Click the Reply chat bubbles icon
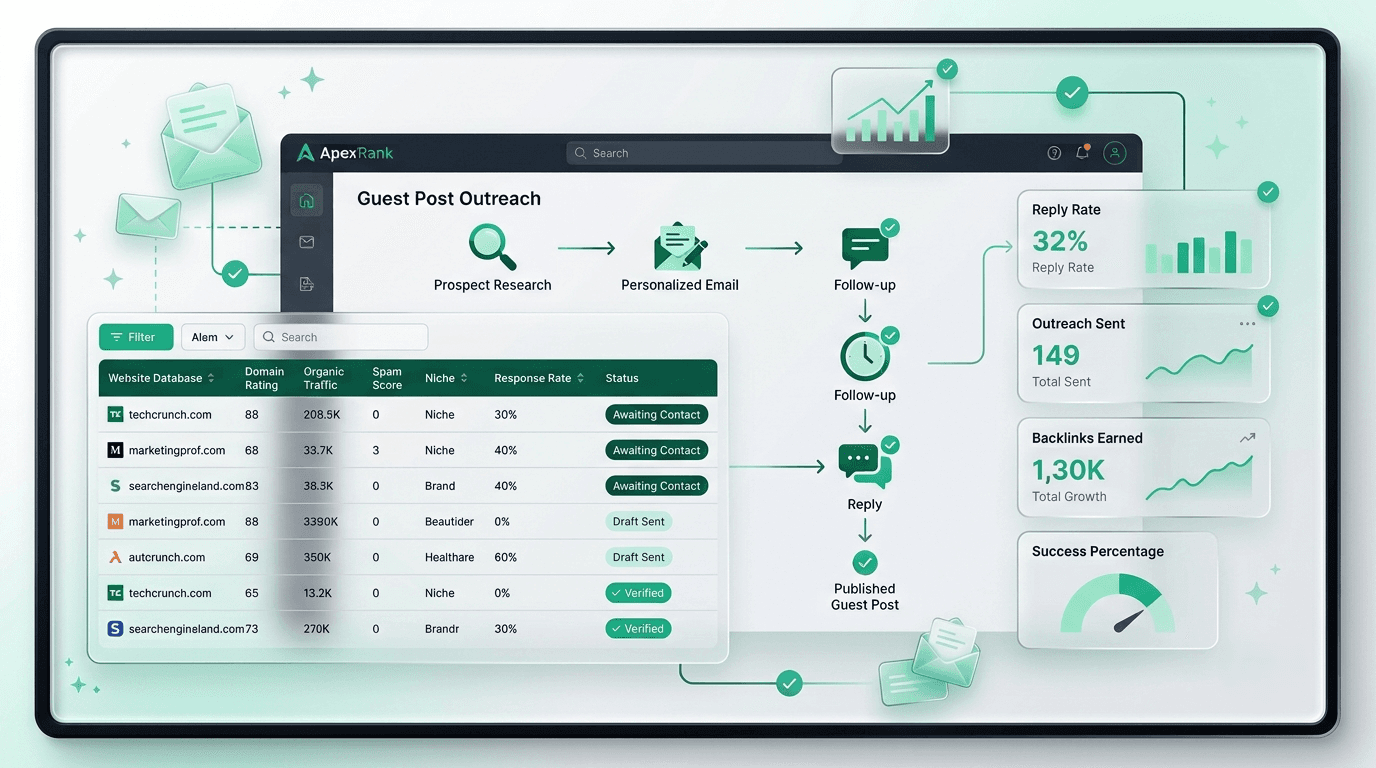The width and height of the screenshot is (1376, 768). pos(865,465)
